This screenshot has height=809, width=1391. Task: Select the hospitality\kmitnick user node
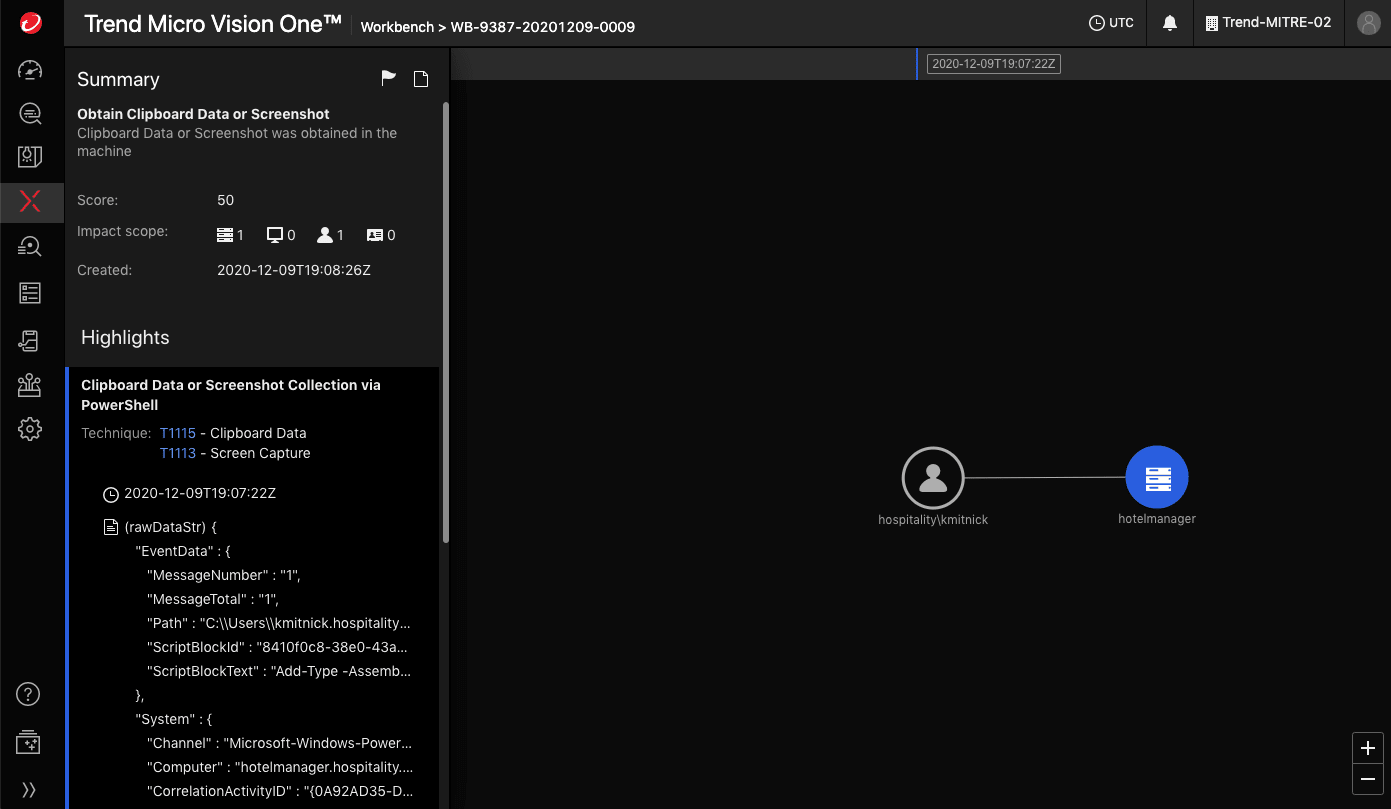932,478
